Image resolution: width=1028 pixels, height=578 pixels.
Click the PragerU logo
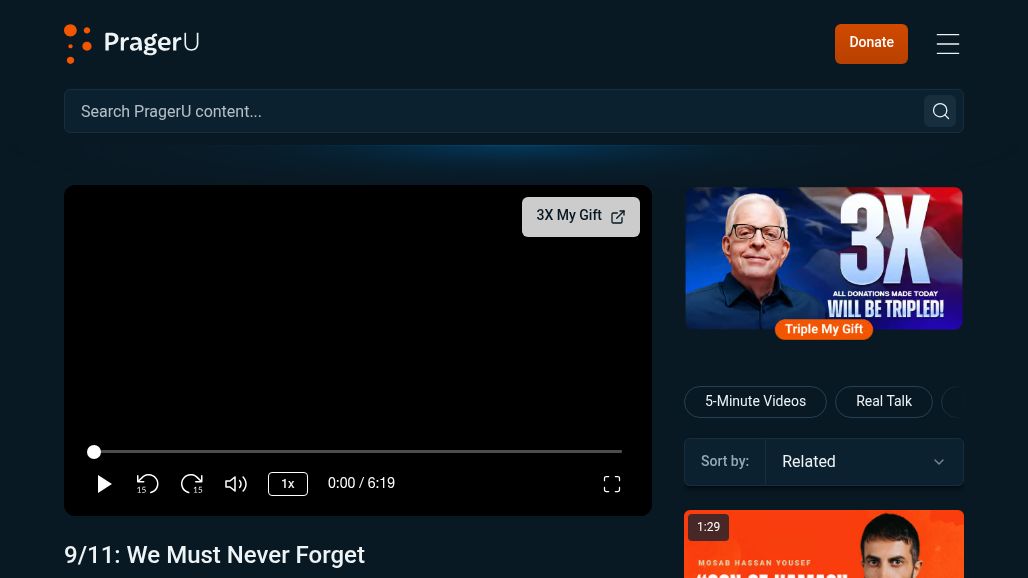coord(131,43)
